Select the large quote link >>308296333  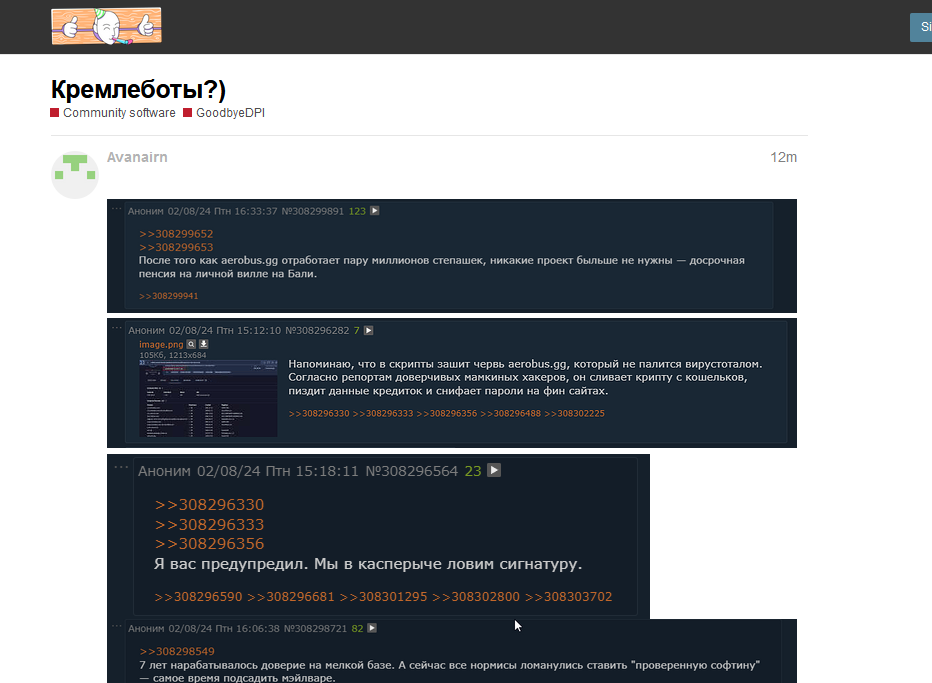tap(209, 524)
